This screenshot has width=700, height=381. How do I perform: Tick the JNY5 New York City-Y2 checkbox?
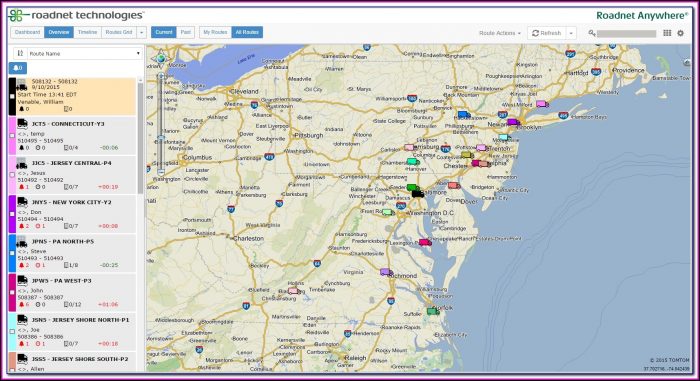(12, 214)
